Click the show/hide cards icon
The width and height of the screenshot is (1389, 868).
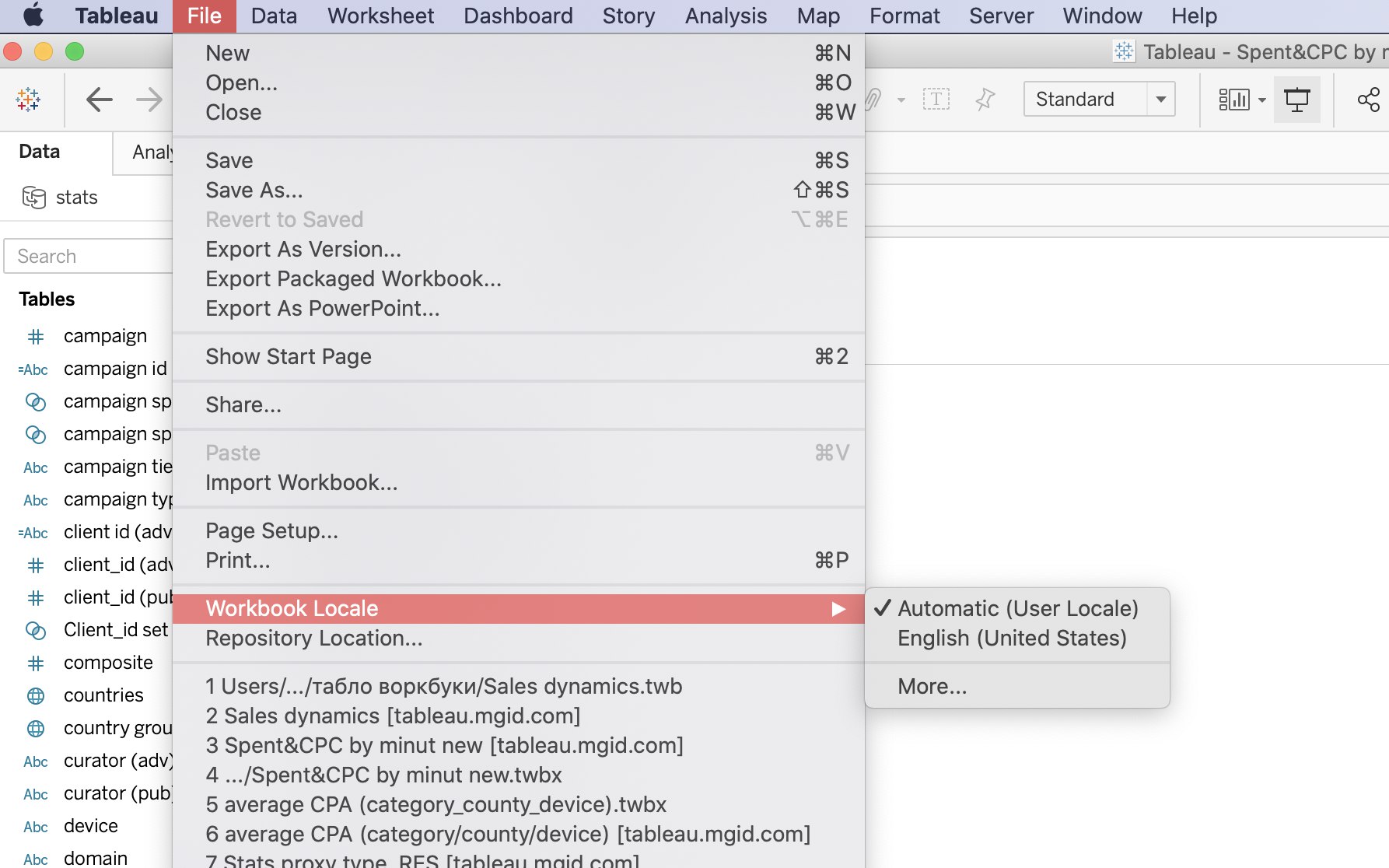1234,100
